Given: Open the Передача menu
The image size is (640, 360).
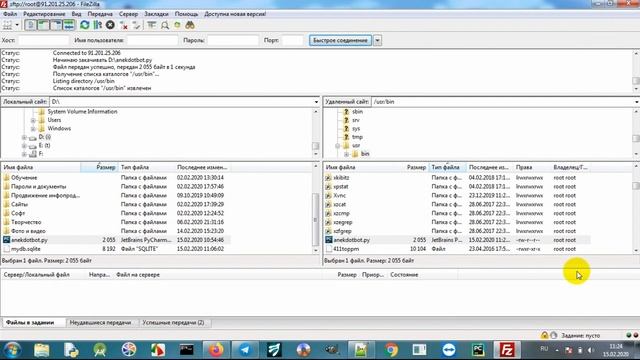Looking at the screenshot, I should 100,14.
